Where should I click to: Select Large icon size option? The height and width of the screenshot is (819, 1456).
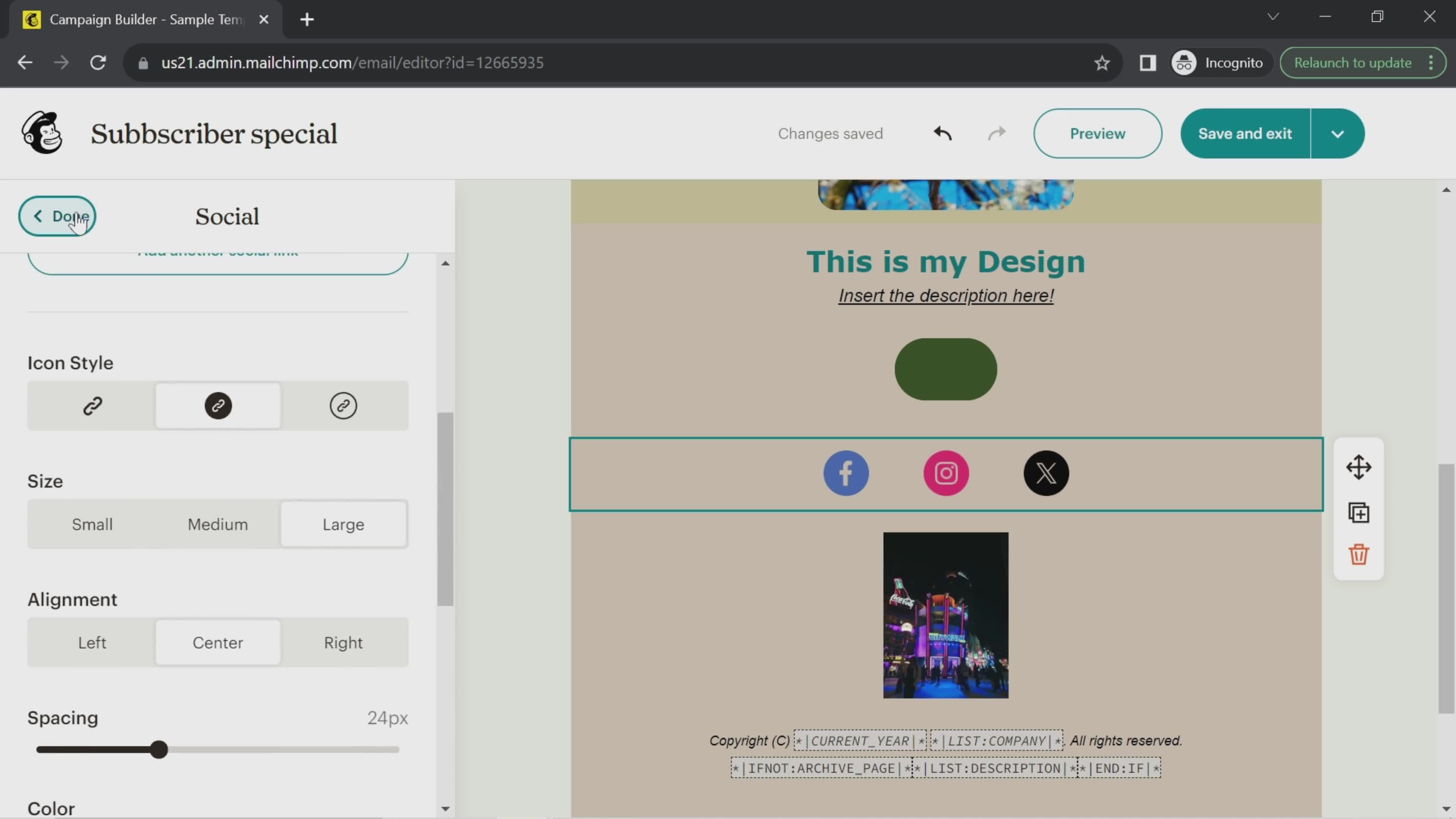point(343,524)
